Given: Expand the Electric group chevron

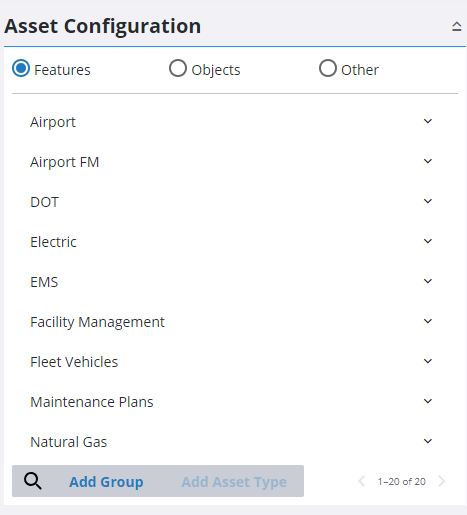Looking at the screenshot, I should point(428,241).
